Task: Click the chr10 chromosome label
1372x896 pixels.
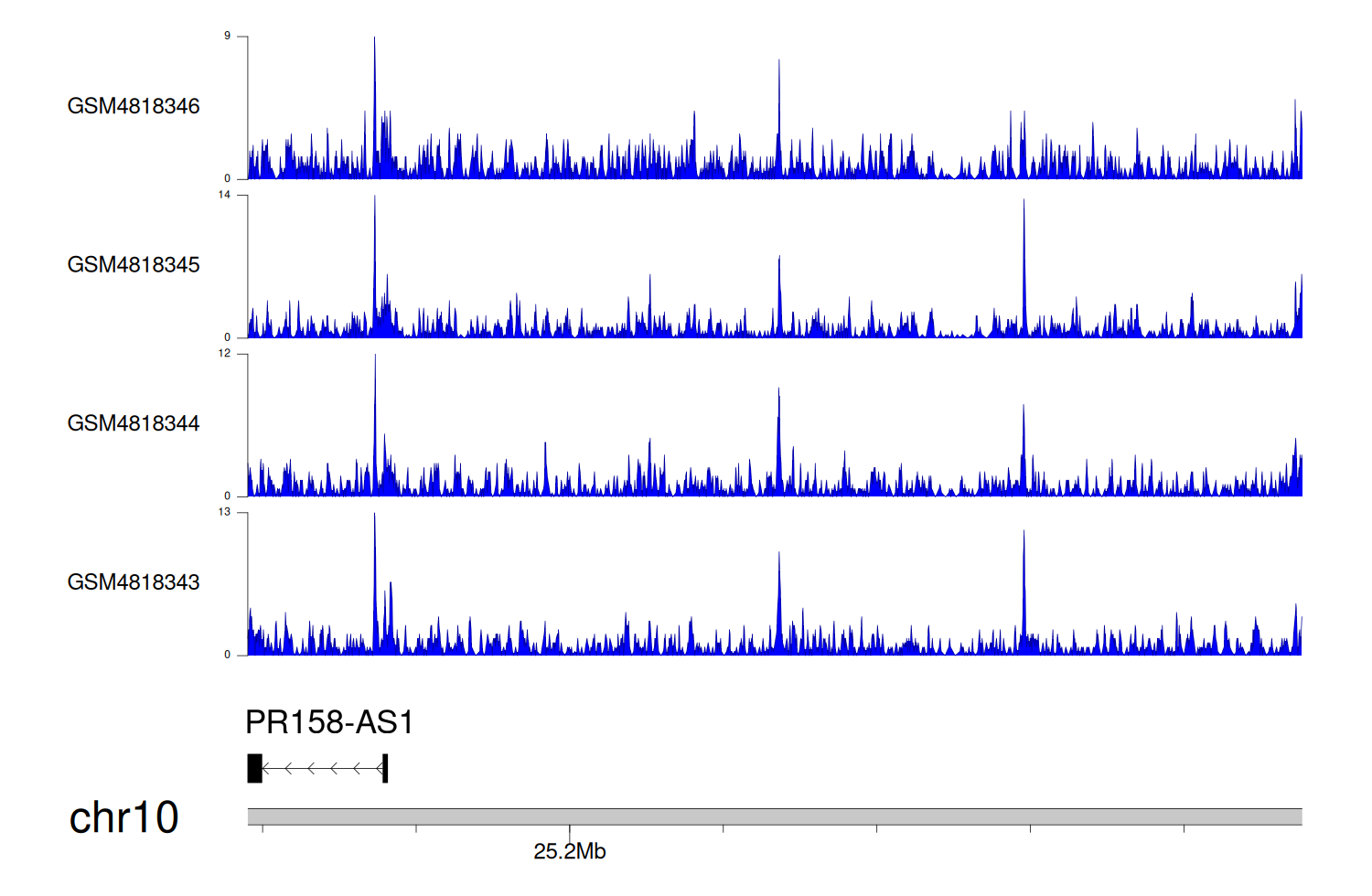Action: coord(123,817)
